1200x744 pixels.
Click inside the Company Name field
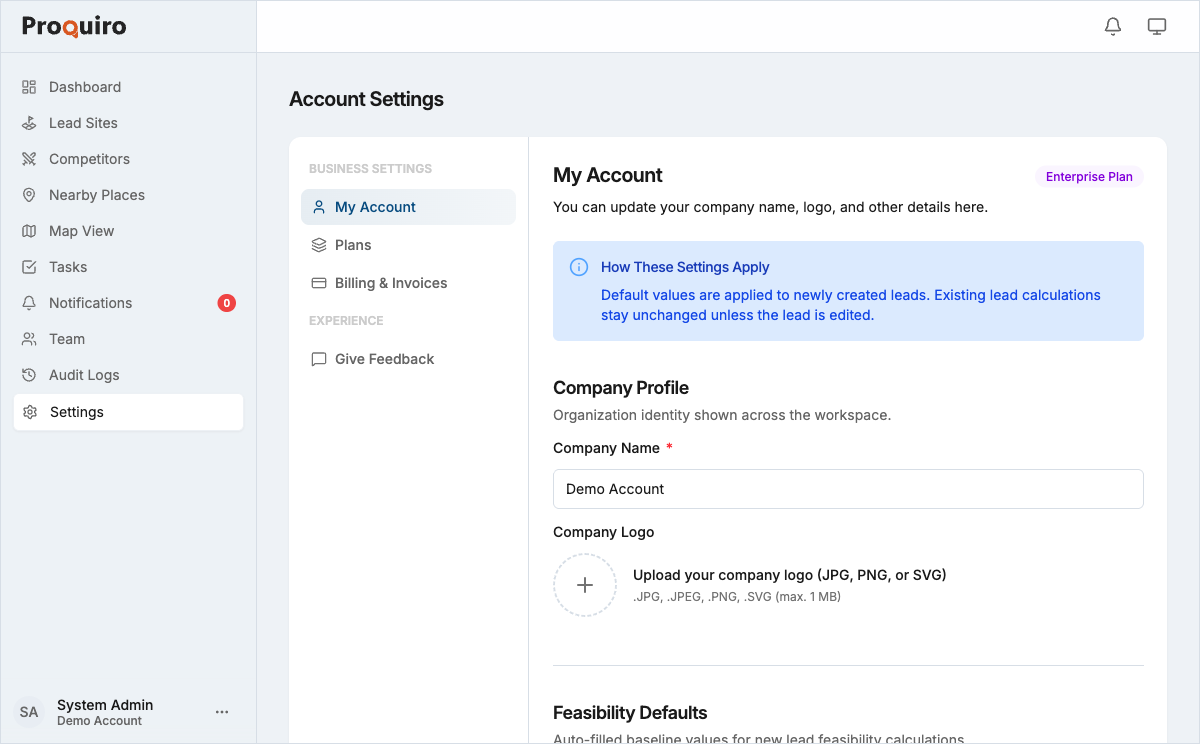click(x=848, y=489)
